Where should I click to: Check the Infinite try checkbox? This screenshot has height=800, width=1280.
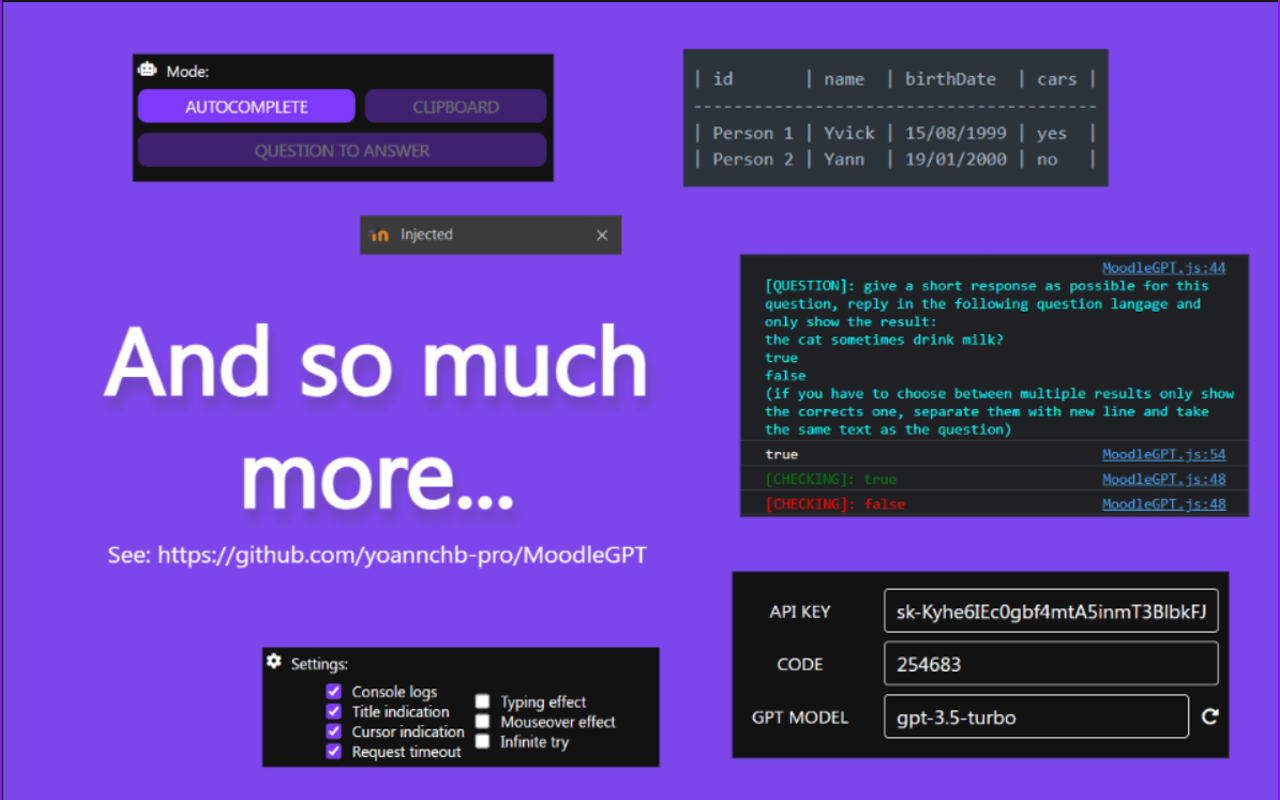pyautogui.click(x=483, y=741)
